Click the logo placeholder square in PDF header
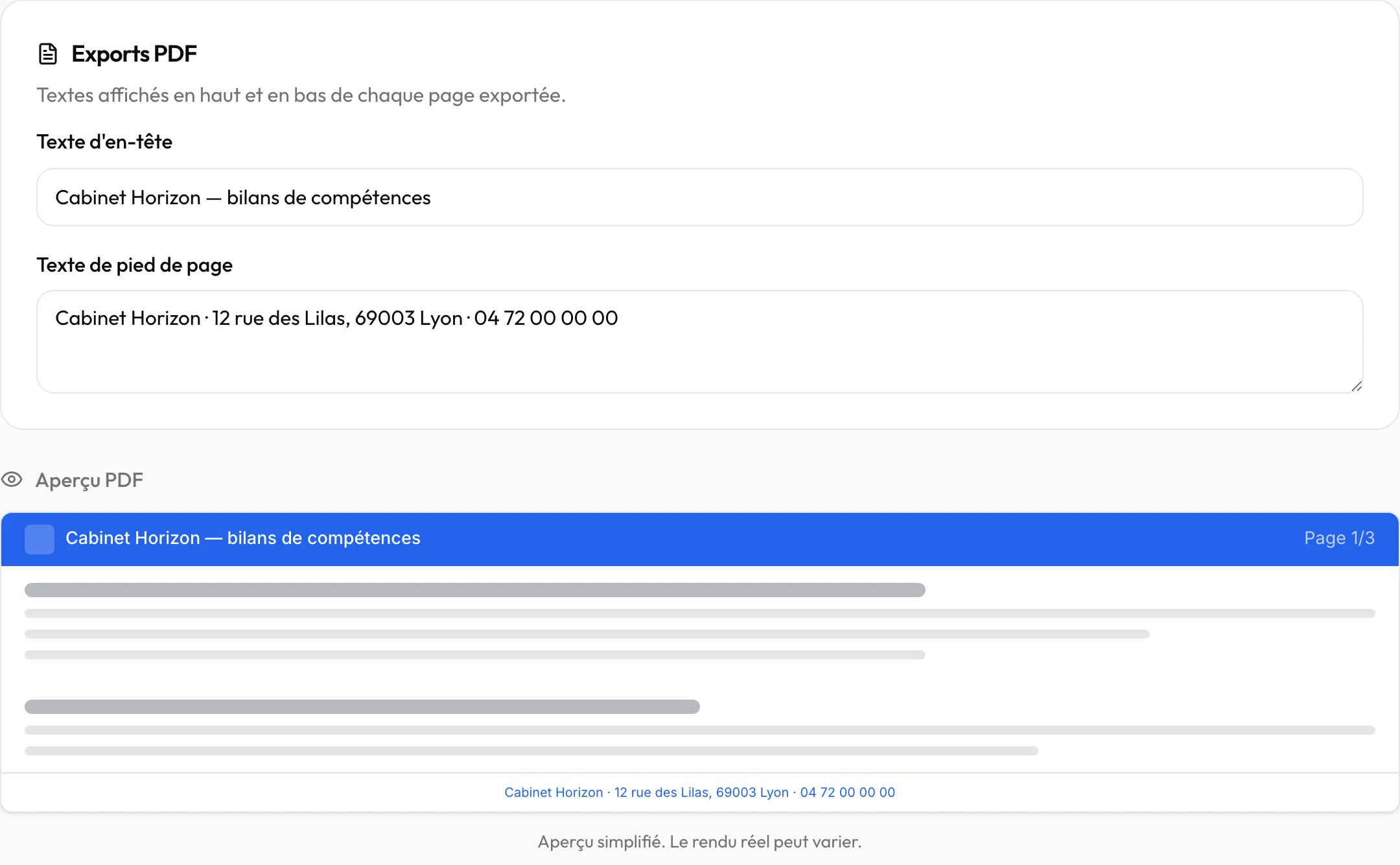 [40, 539]
